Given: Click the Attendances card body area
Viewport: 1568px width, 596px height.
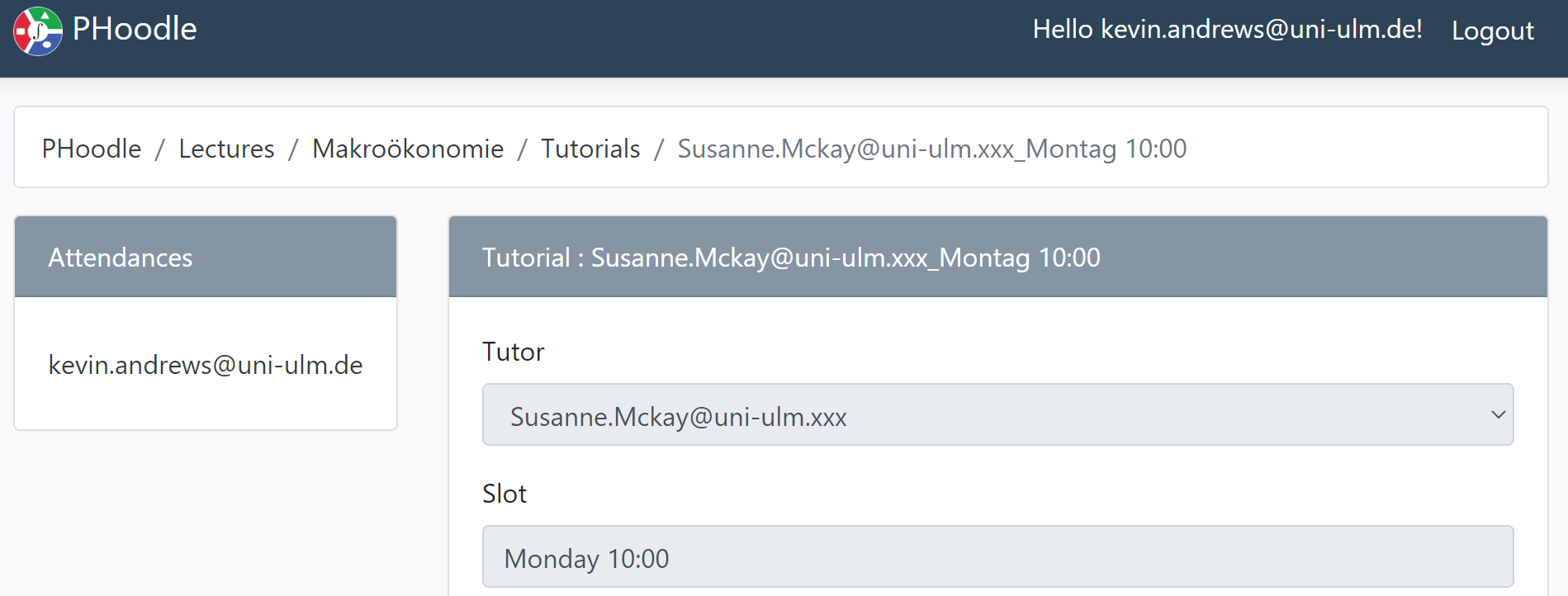Looking at the screenshot, I should tap(206, 363).
